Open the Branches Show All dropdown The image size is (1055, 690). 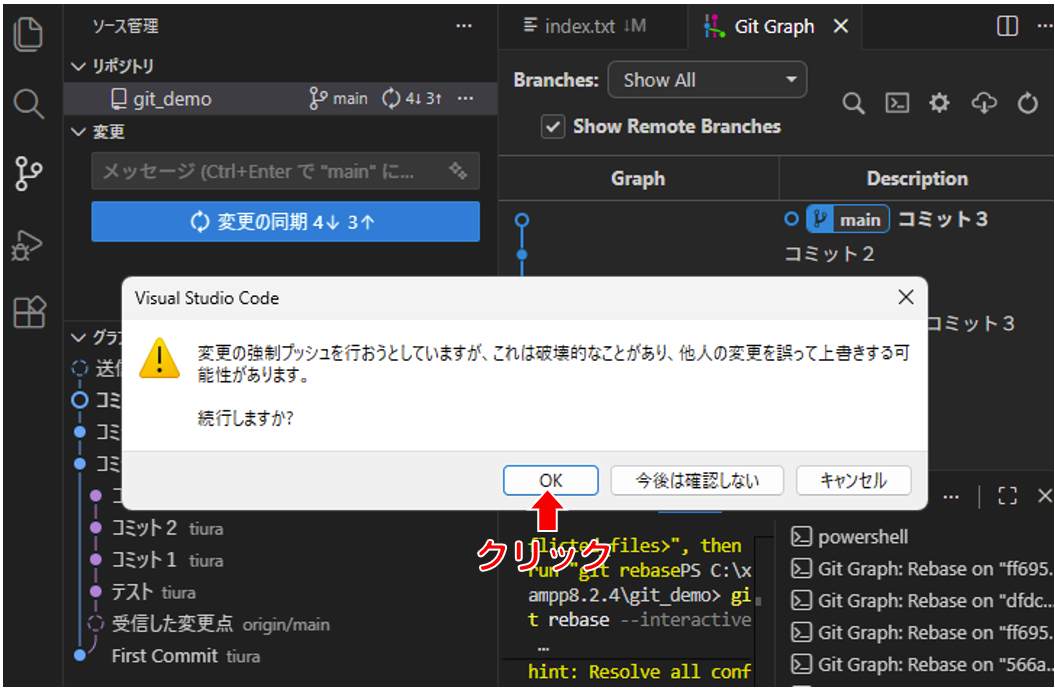pyautogui.click(x=707, y=80)
